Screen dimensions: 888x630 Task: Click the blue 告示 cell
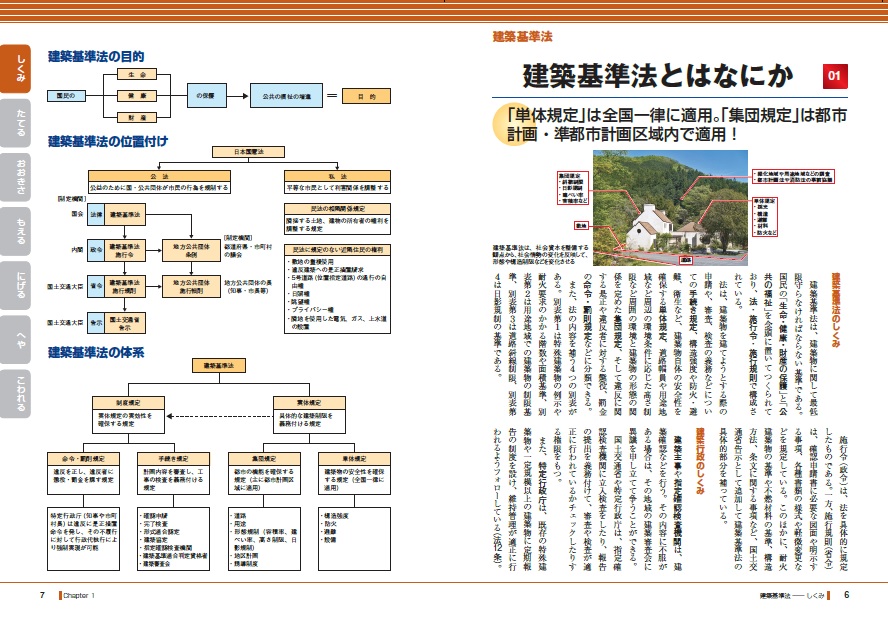pyautogui.click(x=96, y=323)
